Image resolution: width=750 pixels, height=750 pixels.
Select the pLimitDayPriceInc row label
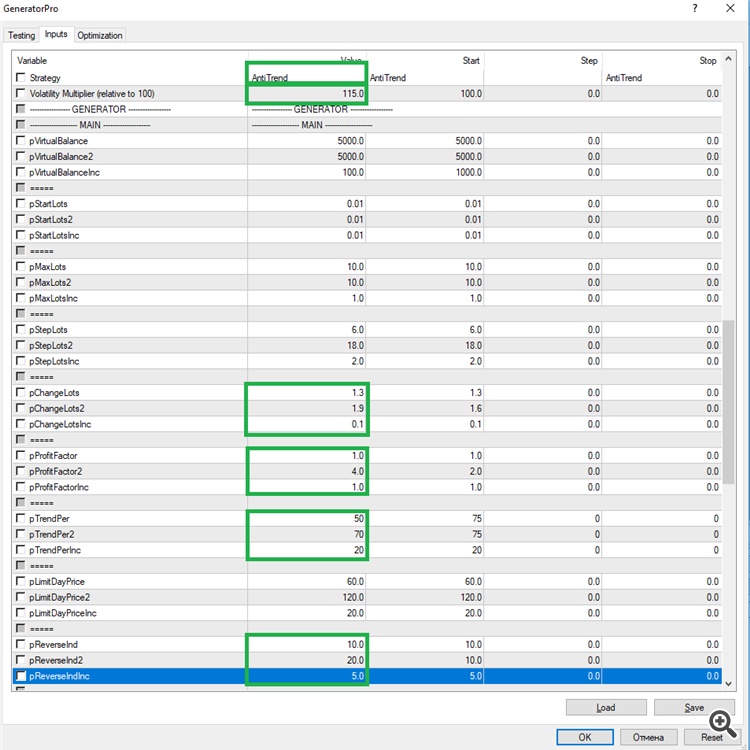[x=63, y=613]
